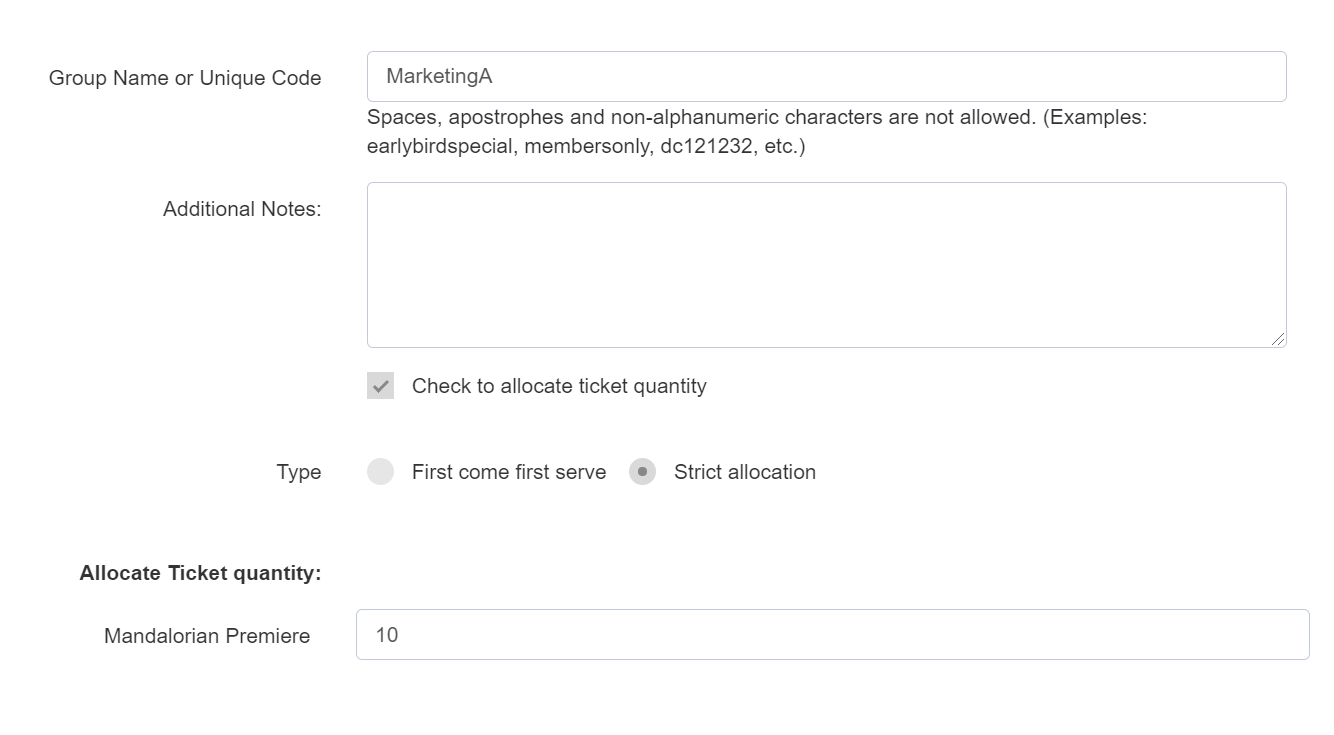Click the Additional Notes label
This screenshot has height=735, width=1334.
(242, 209)
